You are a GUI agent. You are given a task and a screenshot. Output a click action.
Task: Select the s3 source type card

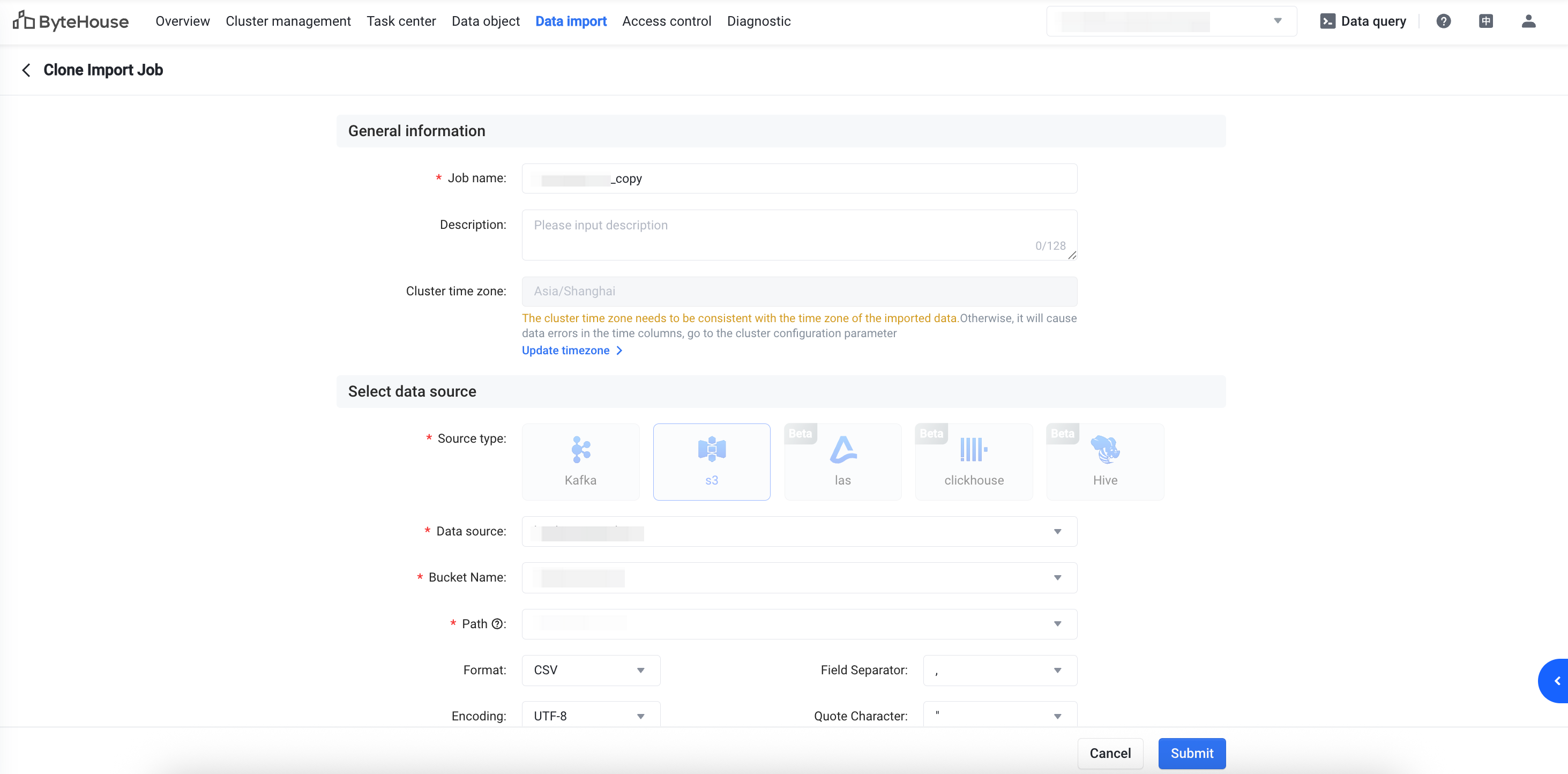pos(711,461)
